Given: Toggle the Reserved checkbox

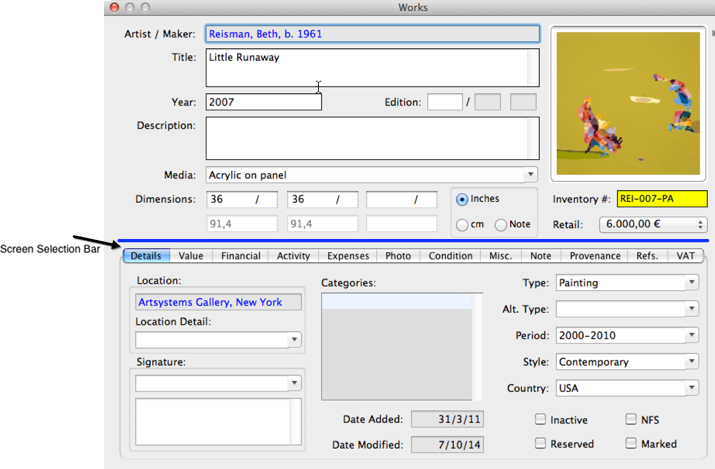Looking at the screenshot, I should 541,443.
